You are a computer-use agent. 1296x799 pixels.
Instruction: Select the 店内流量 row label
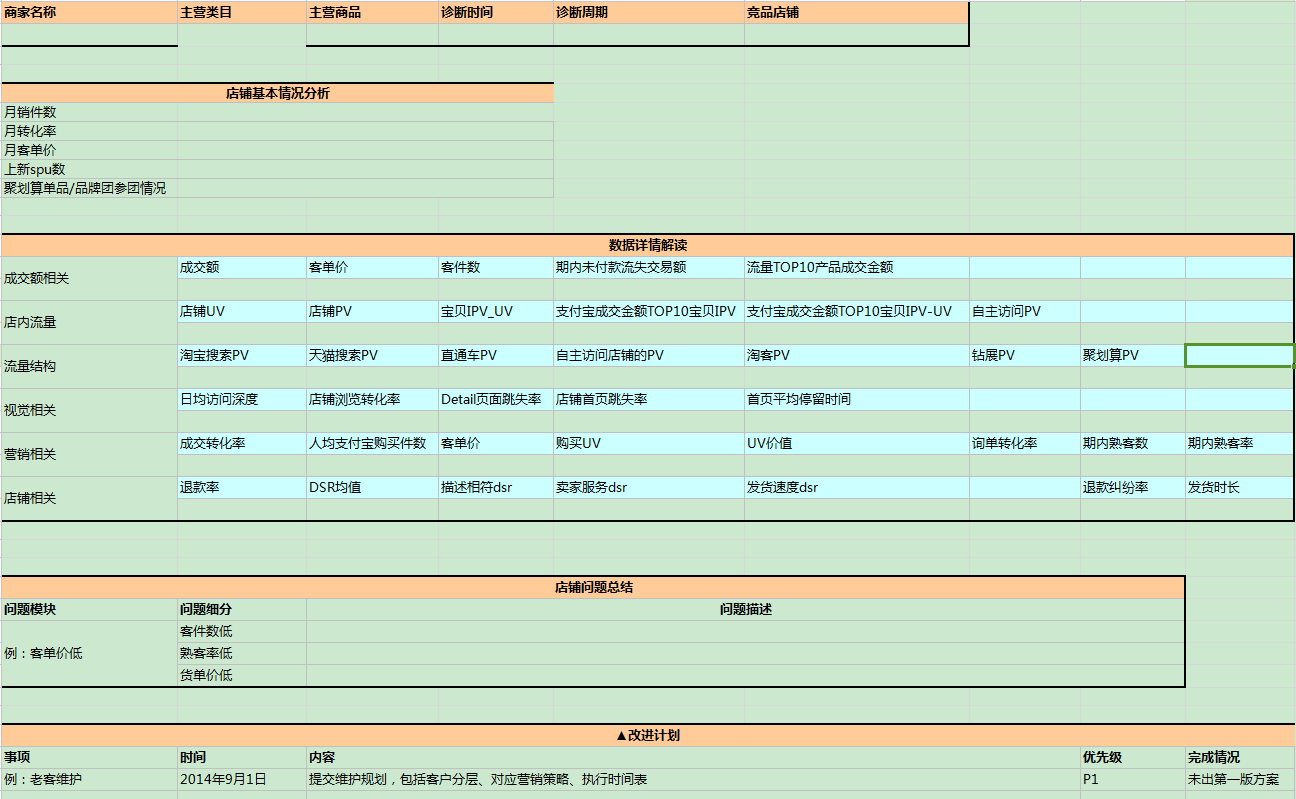(89, 322)
